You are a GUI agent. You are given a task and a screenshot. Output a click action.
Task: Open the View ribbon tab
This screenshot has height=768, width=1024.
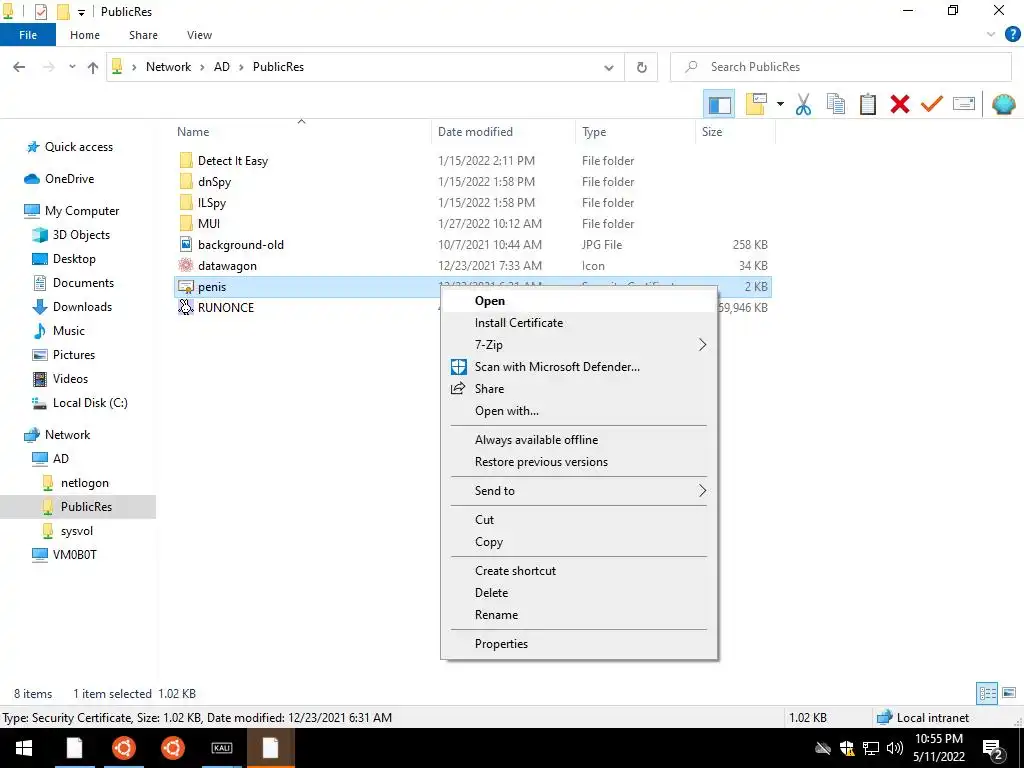(x=199, y=35)
